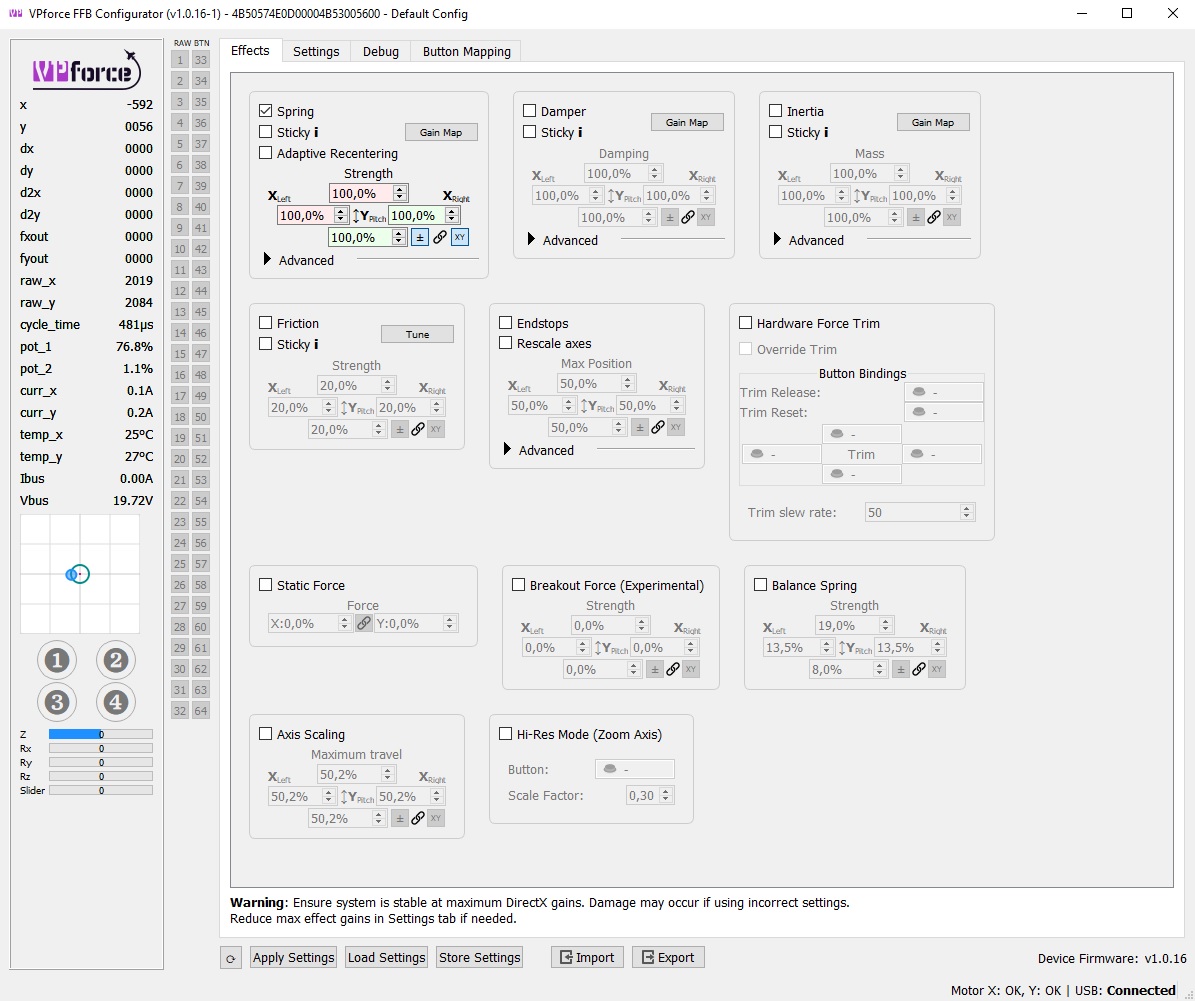Viewport: 1195px width, 1001px height.
Task: Click the Import button
Action: [587, 958]
